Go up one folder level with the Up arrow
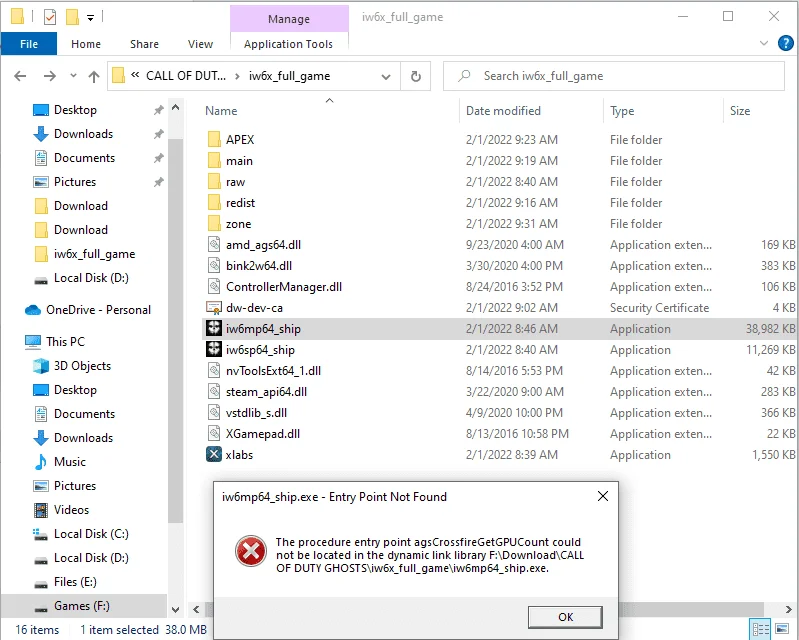This screenshot has height=640, width=799. pos(94,76)
